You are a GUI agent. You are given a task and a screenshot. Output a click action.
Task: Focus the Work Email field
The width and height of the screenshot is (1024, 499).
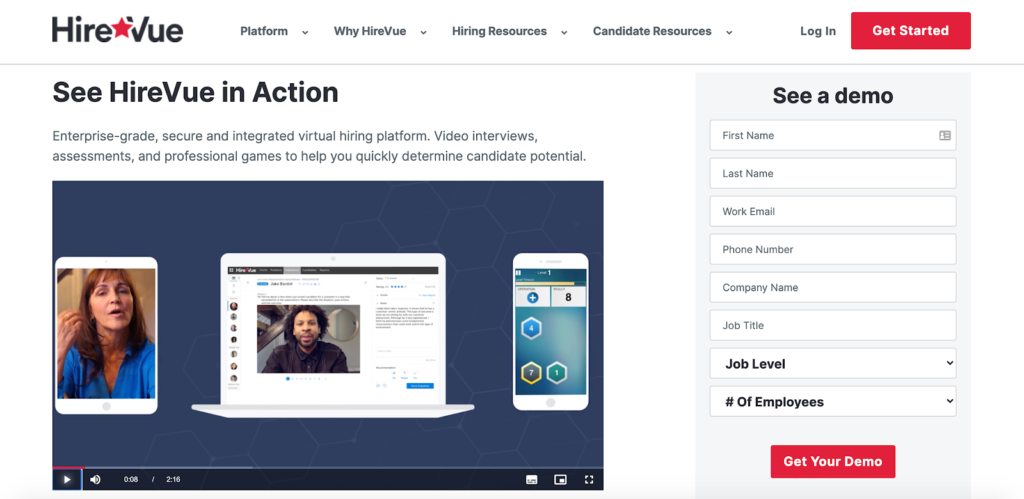[833, 211]
